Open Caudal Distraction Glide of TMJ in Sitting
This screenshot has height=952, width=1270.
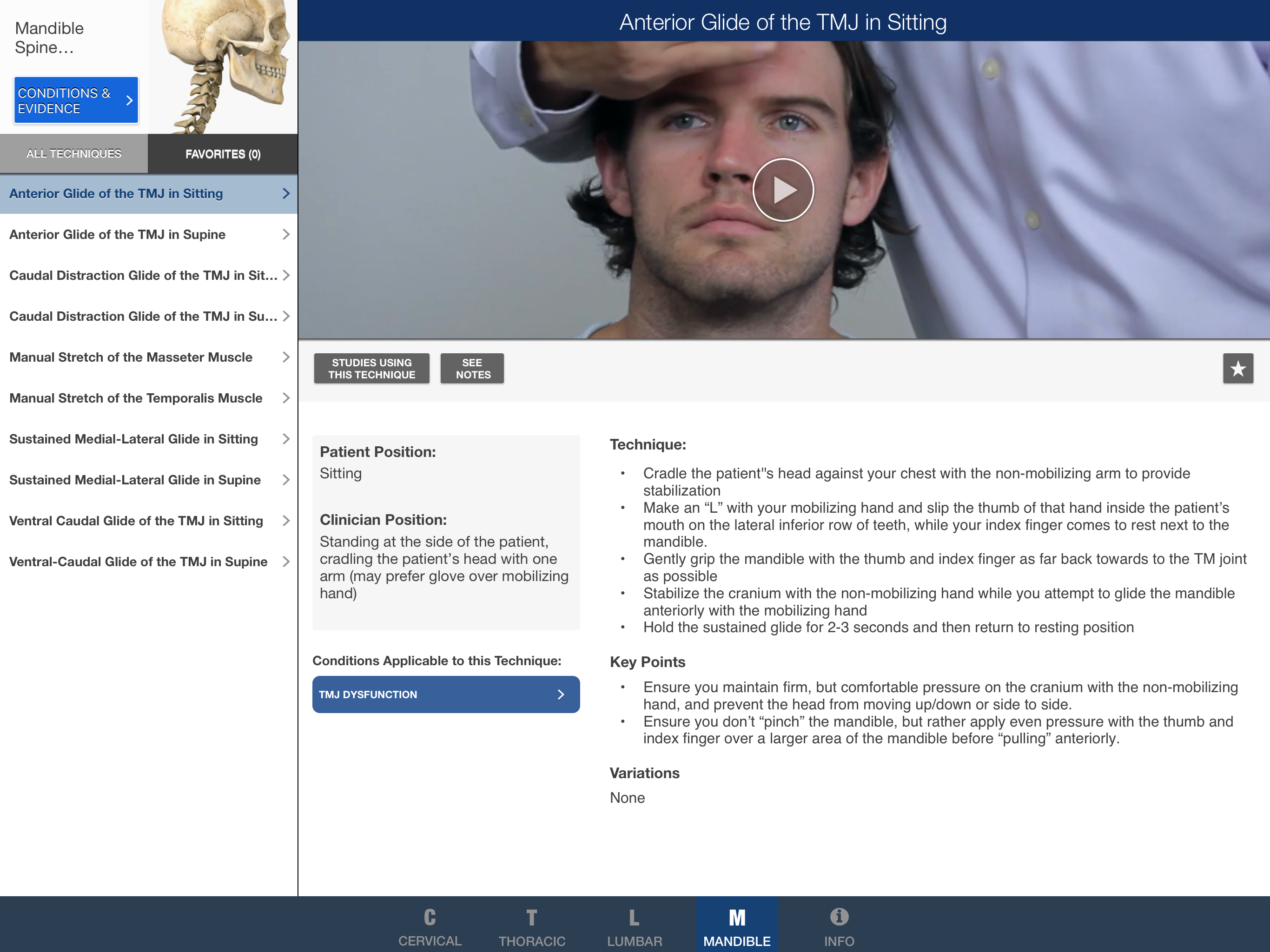[143, 275]
